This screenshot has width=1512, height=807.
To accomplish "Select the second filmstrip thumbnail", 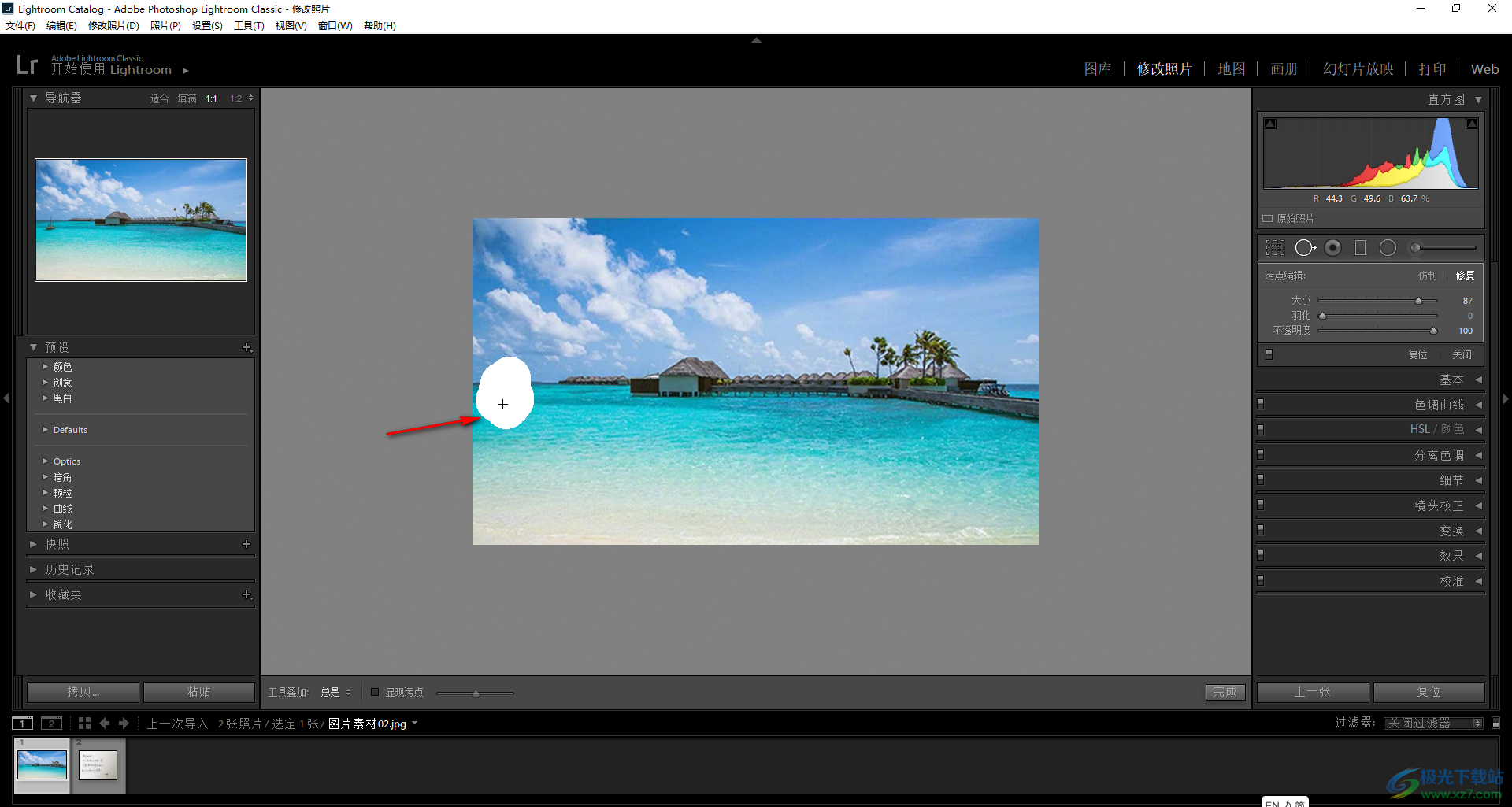I will 98,764.
